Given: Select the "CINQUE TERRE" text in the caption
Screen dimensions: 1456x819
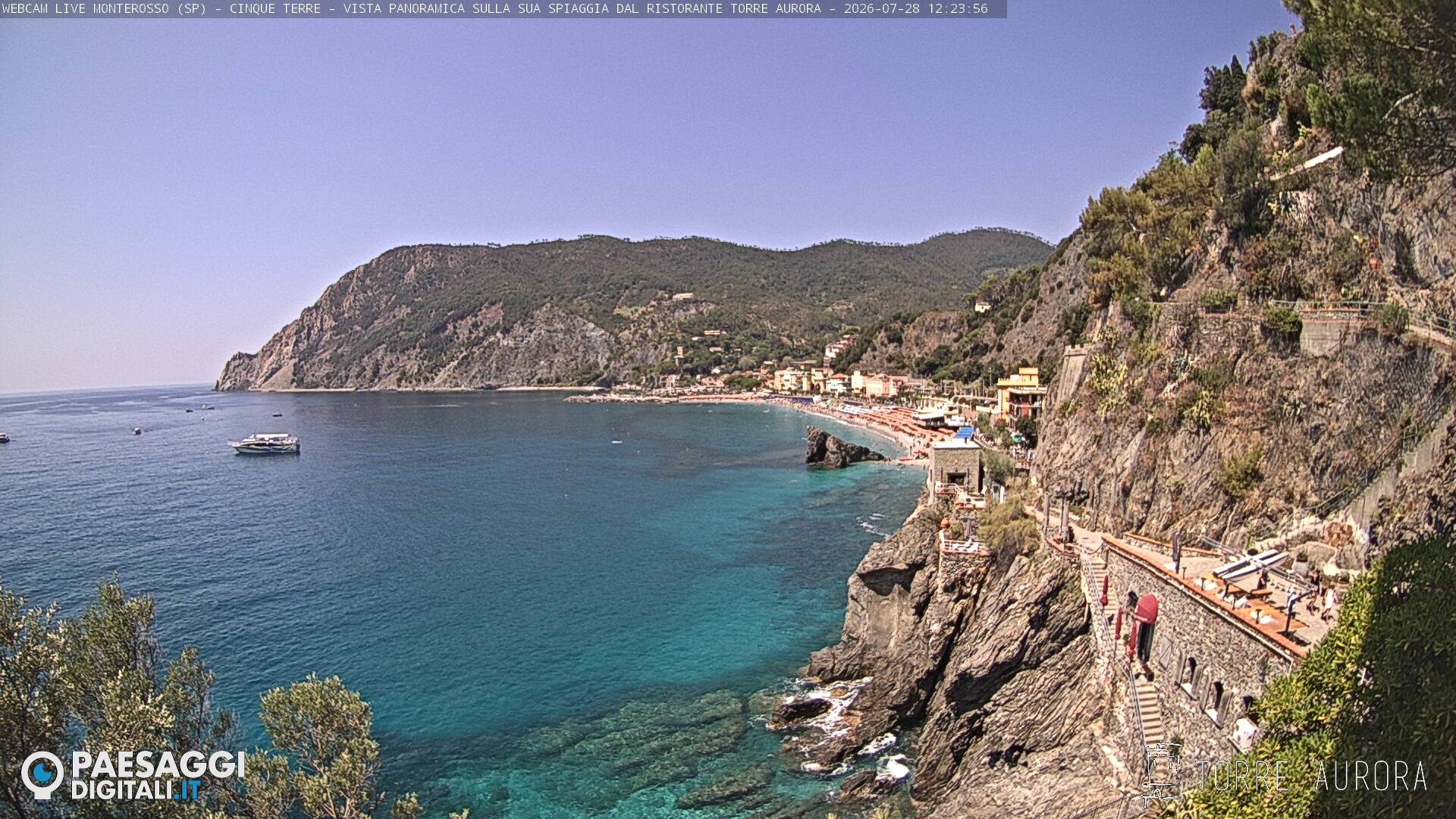Looking at the screenshot, I should tap(275, 8).
